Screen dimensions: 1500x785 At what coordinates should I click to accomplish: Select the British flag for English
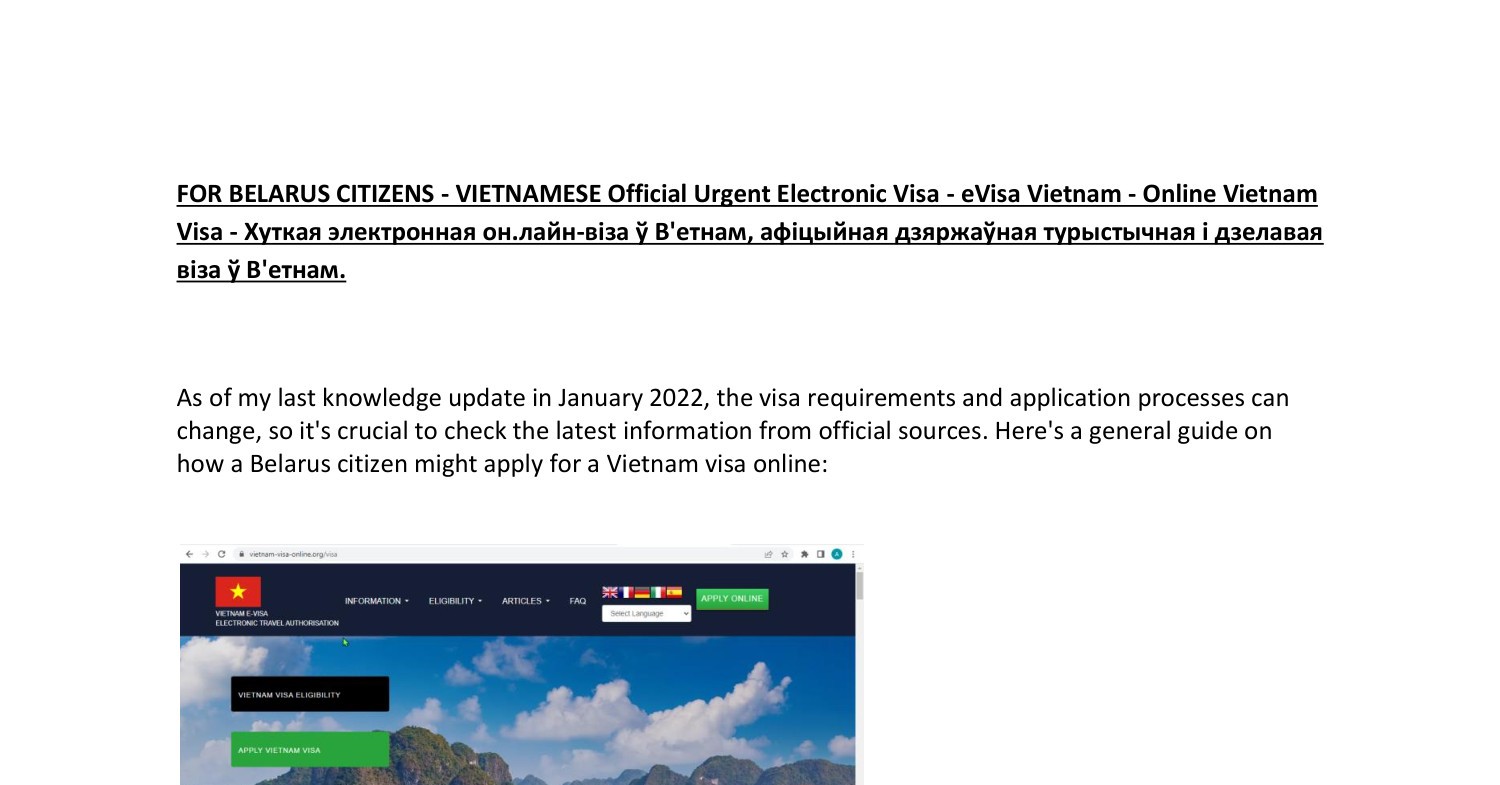(x=608, y=592)
